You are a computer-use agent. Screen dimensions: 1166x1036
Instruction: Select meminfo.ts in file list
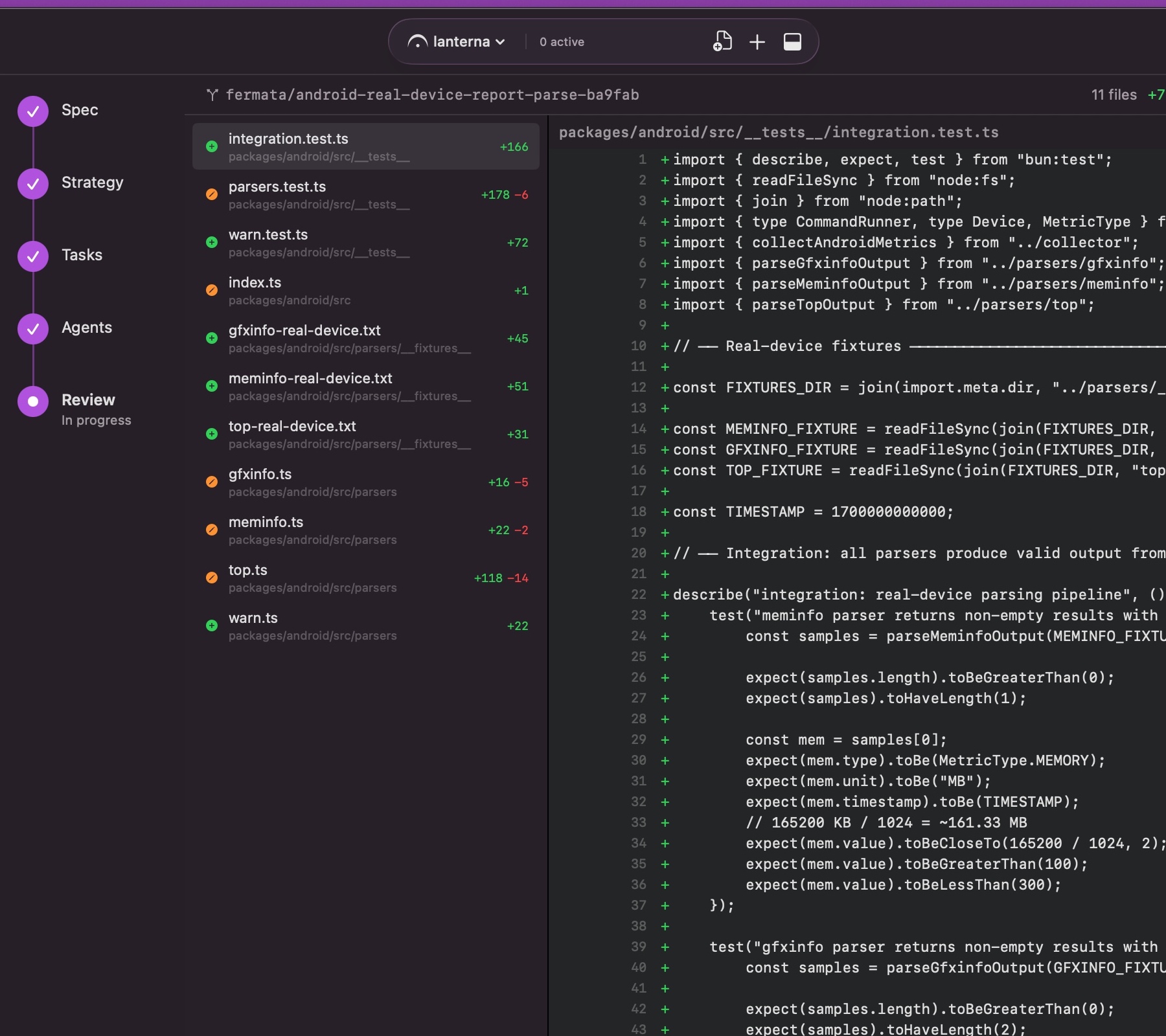tap(366, 530)
